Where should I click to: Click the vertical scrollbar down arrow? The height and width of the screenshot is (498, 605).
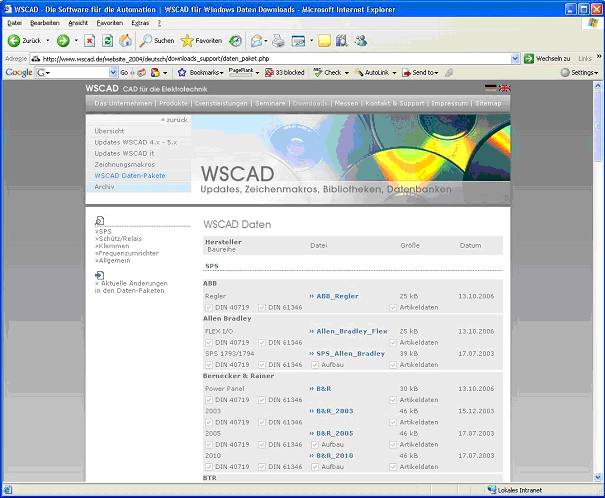pos(598,477)
